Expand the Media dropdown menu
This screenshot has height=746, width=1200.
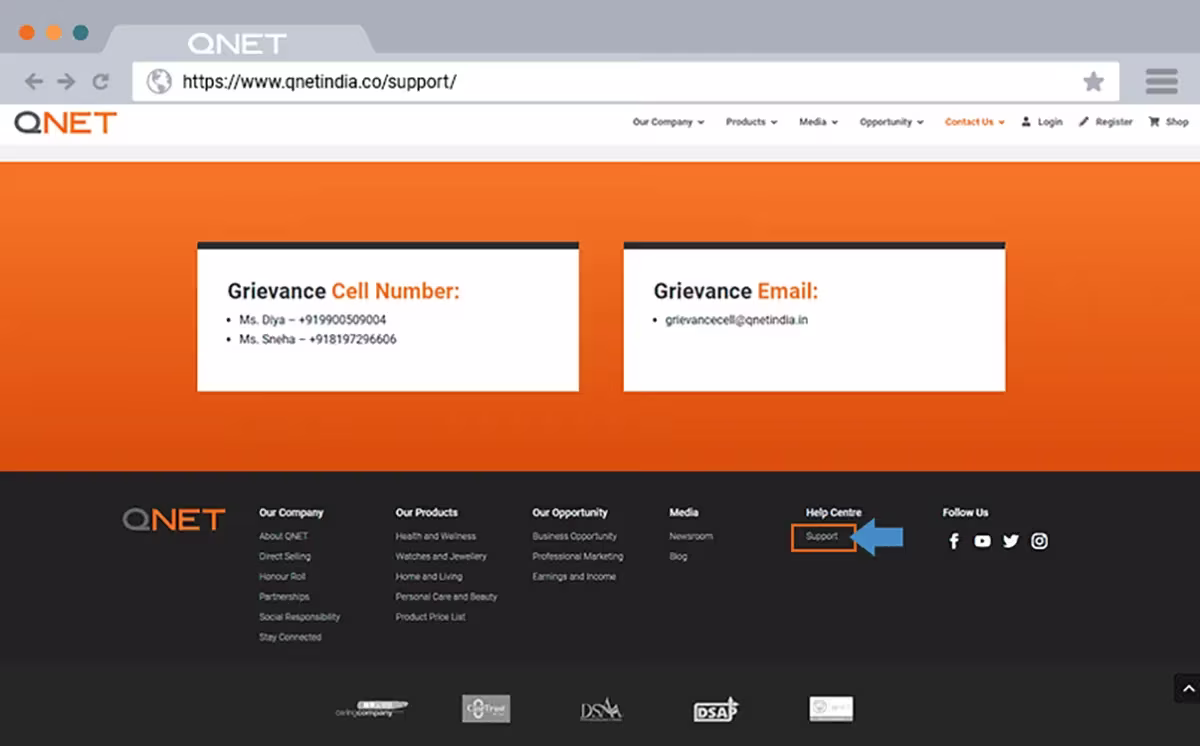point(818,122)
